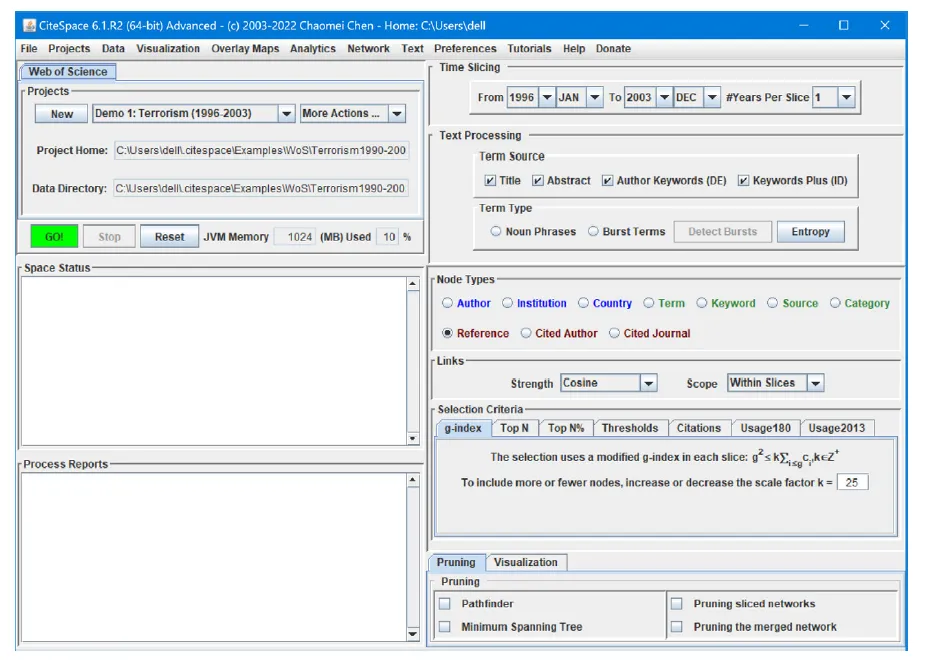The image size is (928, 662).
Task: Open the Network menu
Action: 368,49
